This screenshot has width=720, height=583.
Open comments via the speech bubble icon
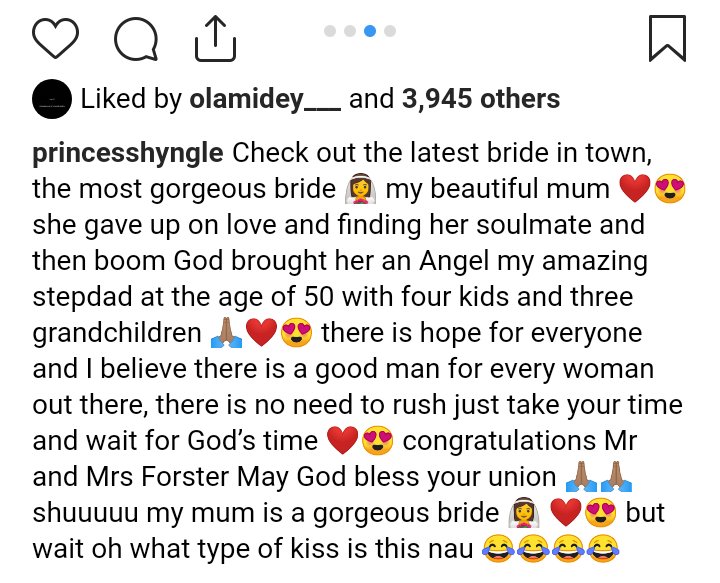[x=136, y=39]
